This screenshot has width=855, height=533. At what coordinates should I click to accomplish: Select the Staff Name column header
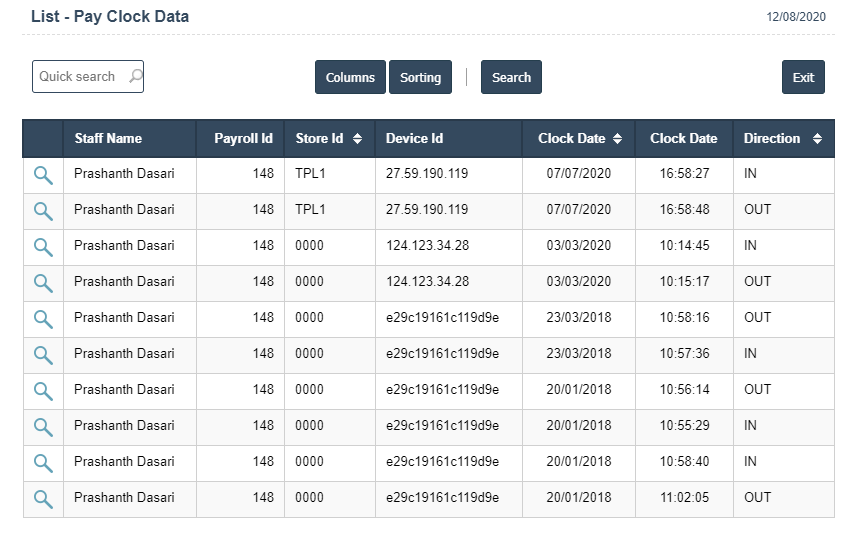(108, 139)
